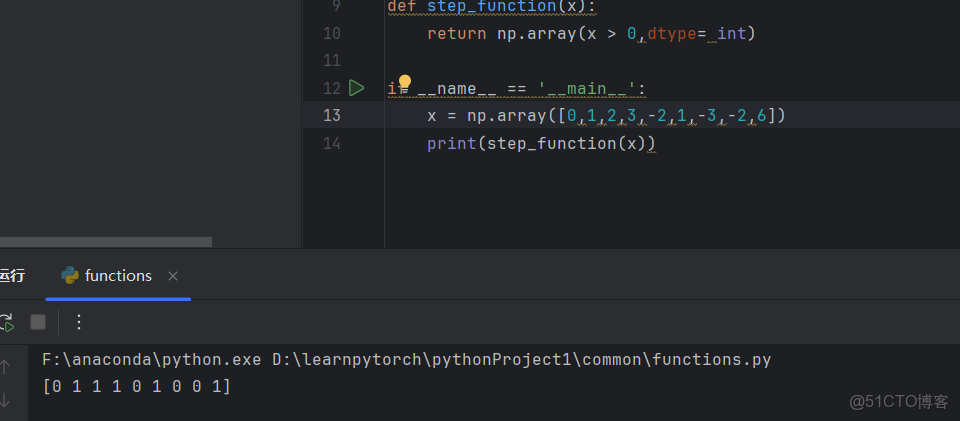Place cursor on the np.array assignment line
The width and height of the screenshot is (960, 421).
click(606, 115)
